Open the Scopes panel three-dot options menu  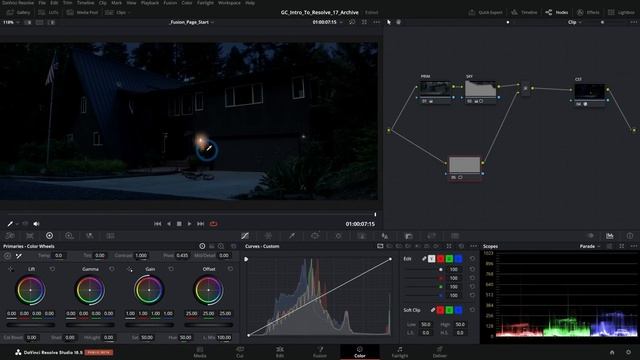coord(633,247)
